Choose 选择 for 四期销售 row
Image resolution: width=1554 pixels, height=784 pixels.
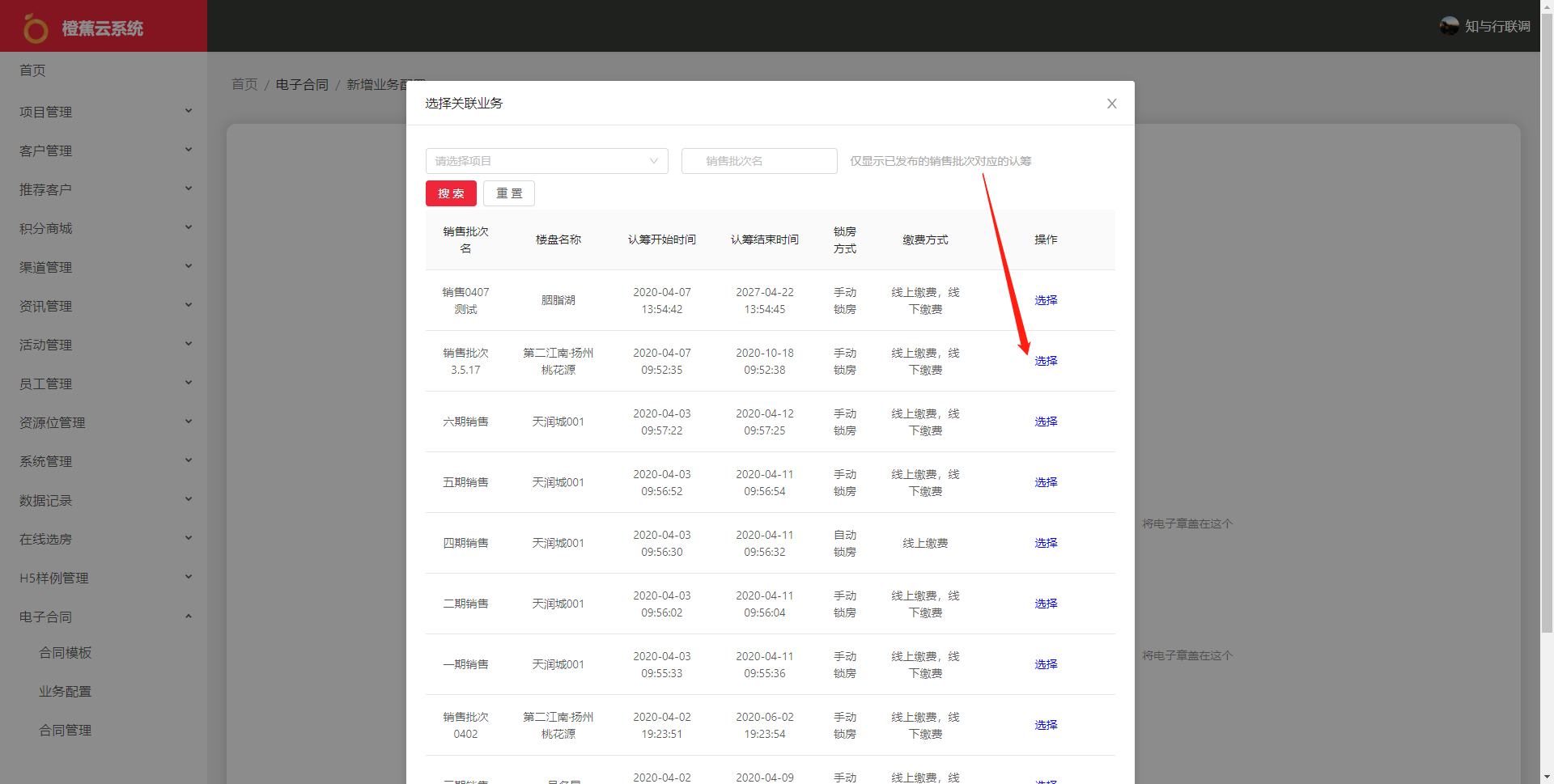tap(1046, 543)
